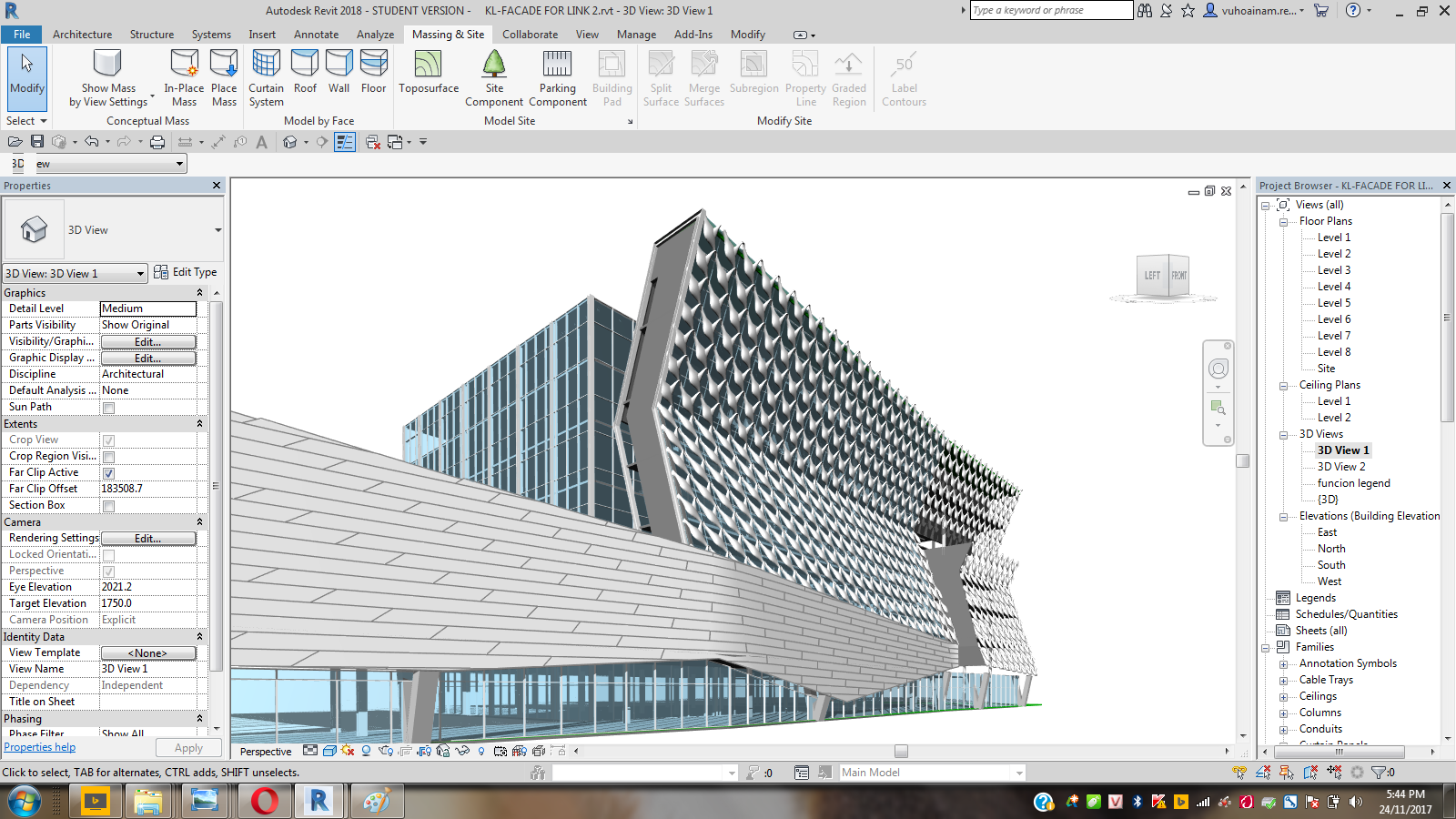The image size is (1456, 819).
Task: Click the Save icon in quick toolbar
Action: click(x=37, y=142)
